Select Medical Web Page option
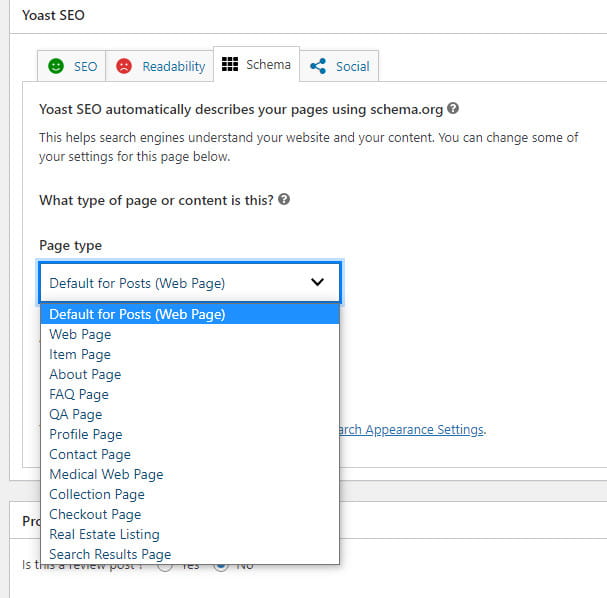Screen dimensions: 607x598 [x=190, y=474]
